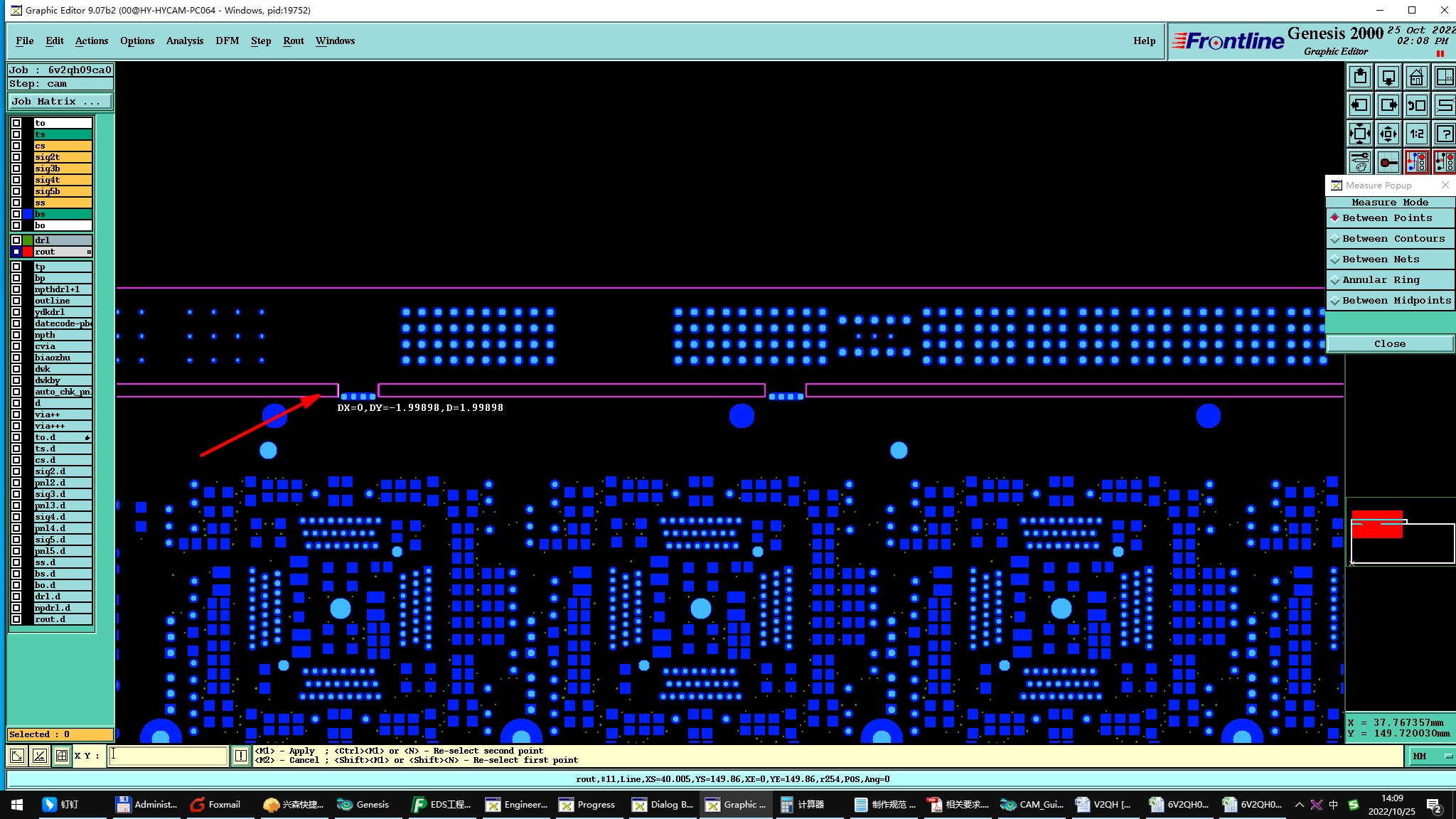Click the exclamation mark icon beside XY field
The image size is (1456, 819).
tap(241, 756)
